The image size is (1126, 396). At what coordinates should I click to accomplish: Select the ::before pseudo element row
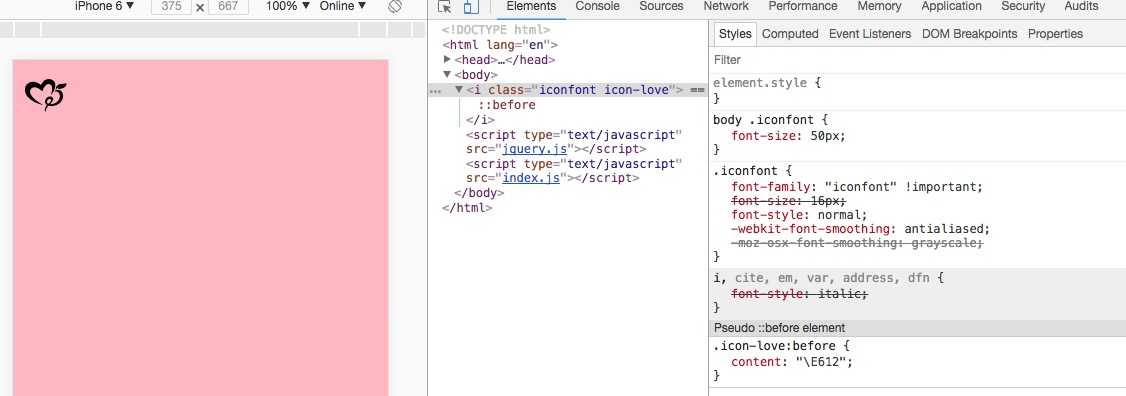pyautogui.click(x=507, y=105)
